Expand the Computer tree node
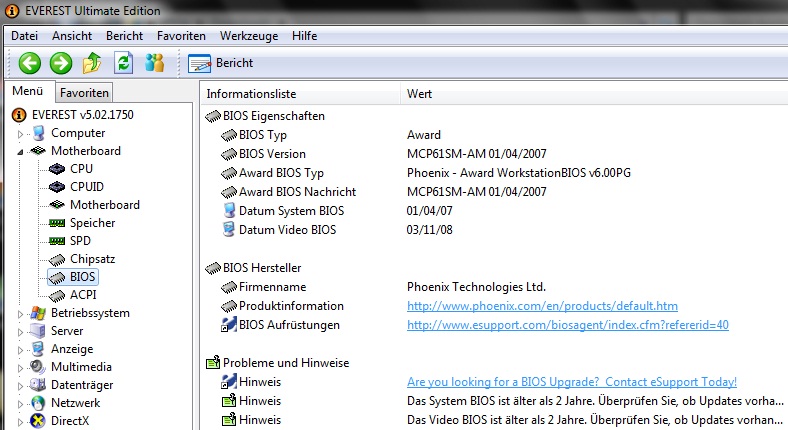Image resolution: width=788 pixels, height=430 pixels. [20, 134]
